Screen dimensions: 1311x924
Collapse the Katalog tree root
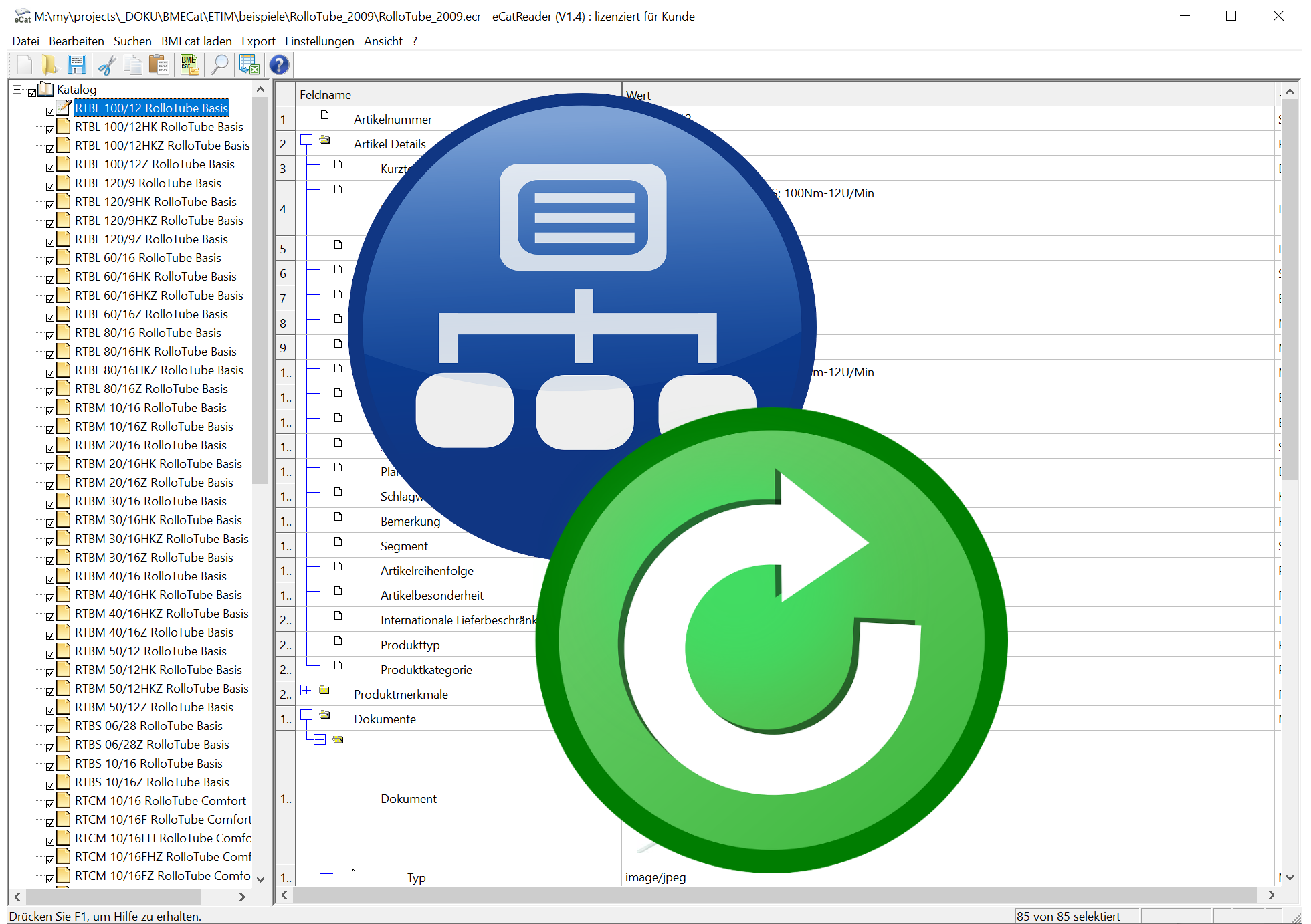tap(17, 89)
